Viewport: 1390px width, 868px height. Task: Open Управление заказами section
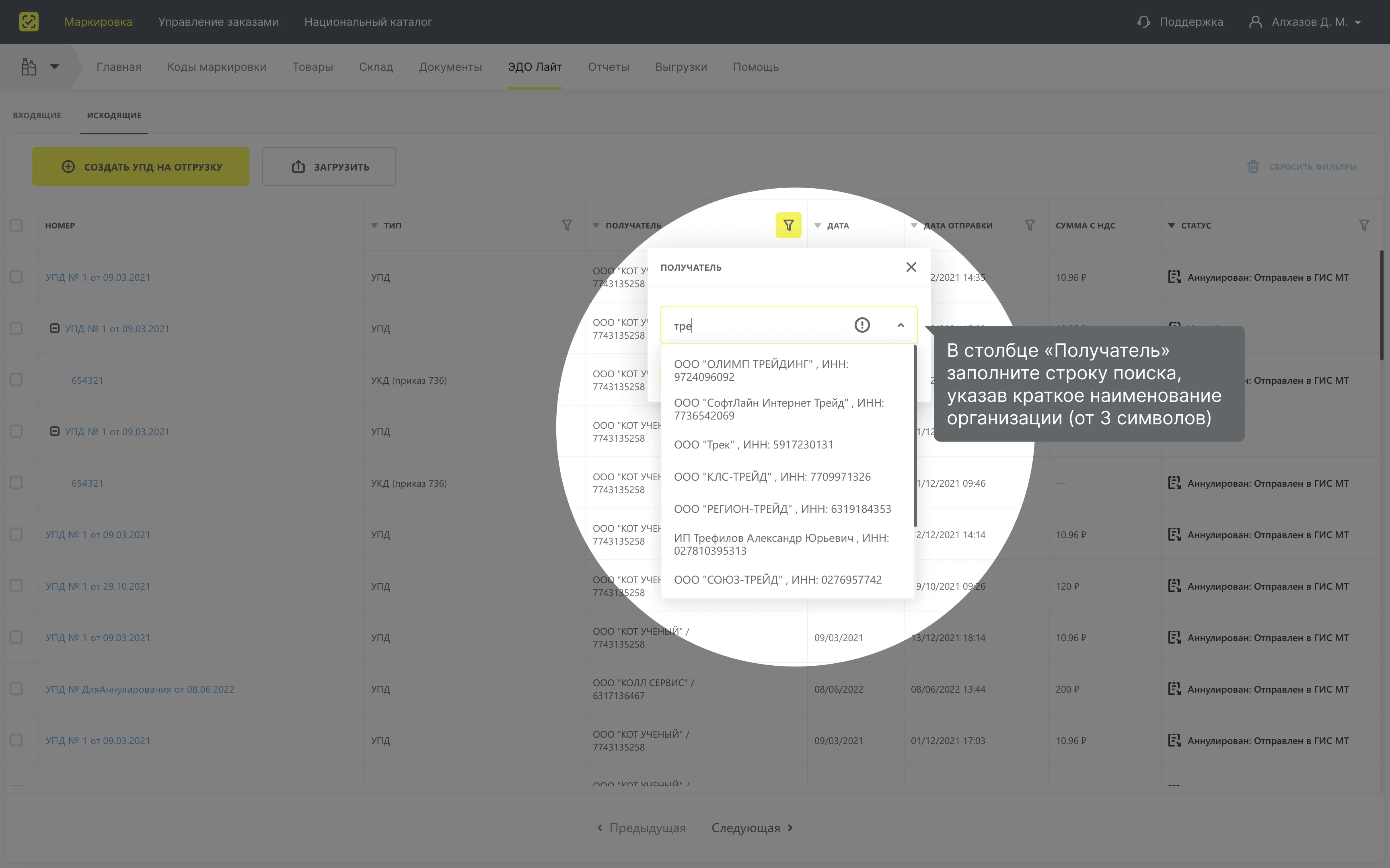(218, 22)
